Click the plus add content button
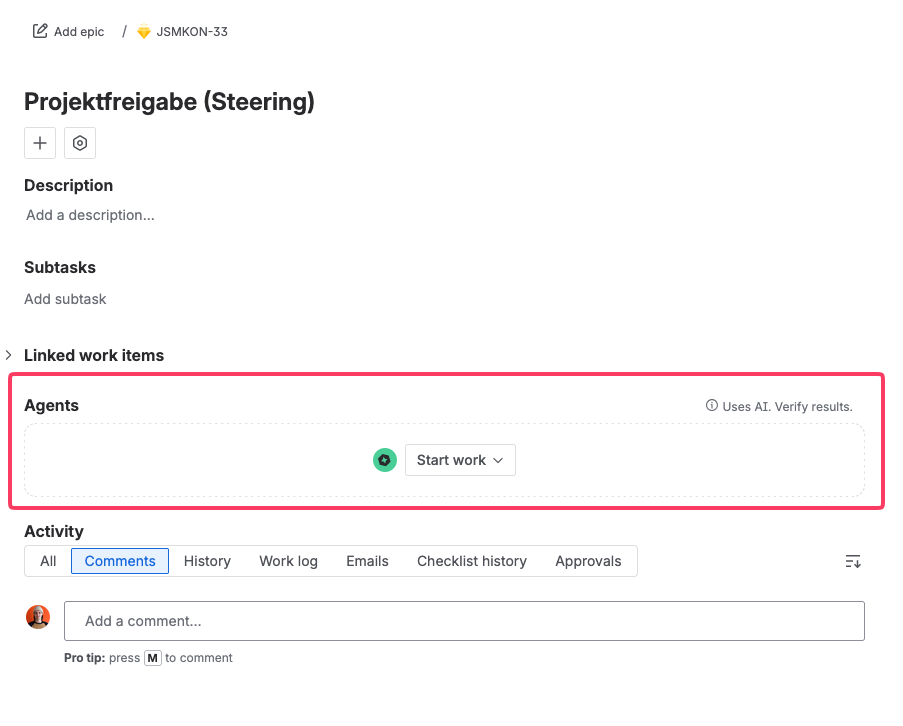Viewport: 903px width, 726px height. (x=40, y=143)
